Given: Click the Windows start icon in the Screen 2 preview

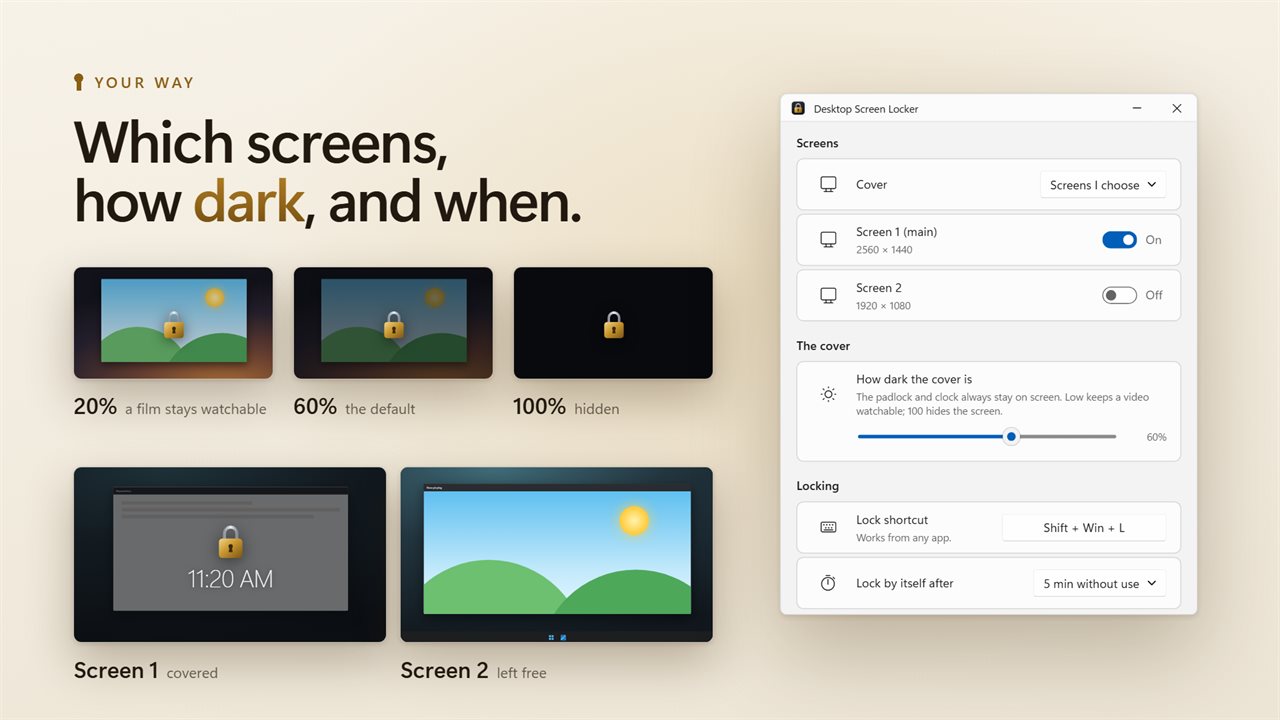Looking at the screenshot, I should [551, 637].
